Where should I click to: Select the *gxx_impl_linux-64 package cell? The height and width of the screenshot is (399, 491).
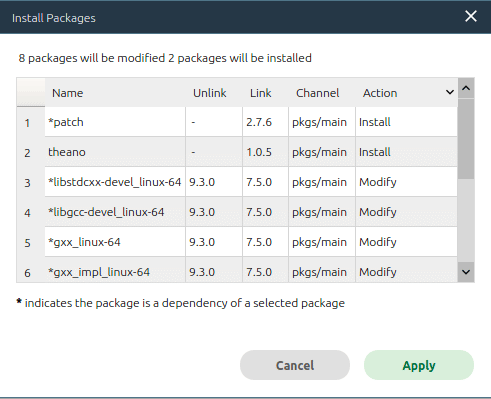coord(115,271)
